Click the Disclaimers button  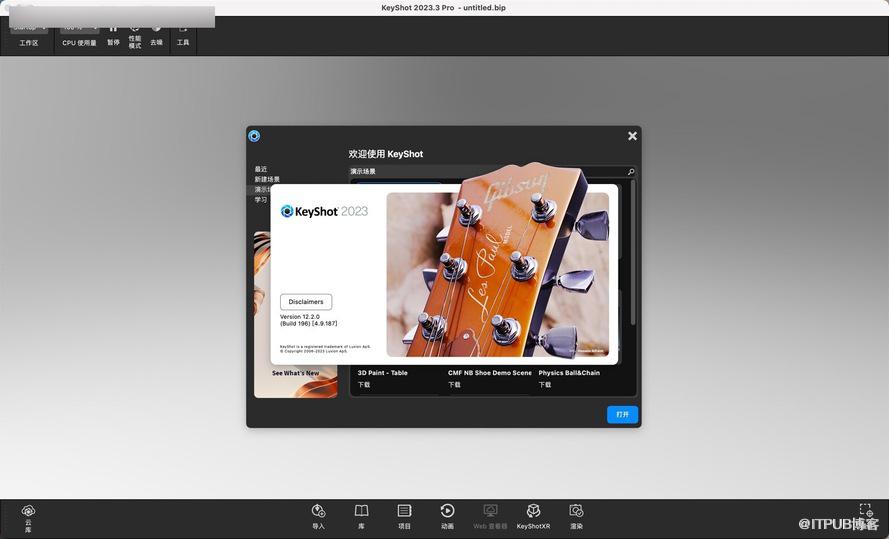[306, 301]
